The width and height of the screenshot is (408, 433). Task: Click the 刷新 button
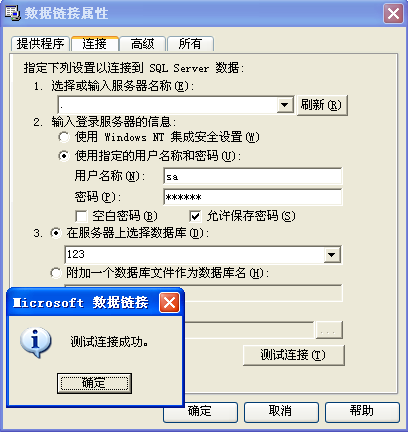322,105
